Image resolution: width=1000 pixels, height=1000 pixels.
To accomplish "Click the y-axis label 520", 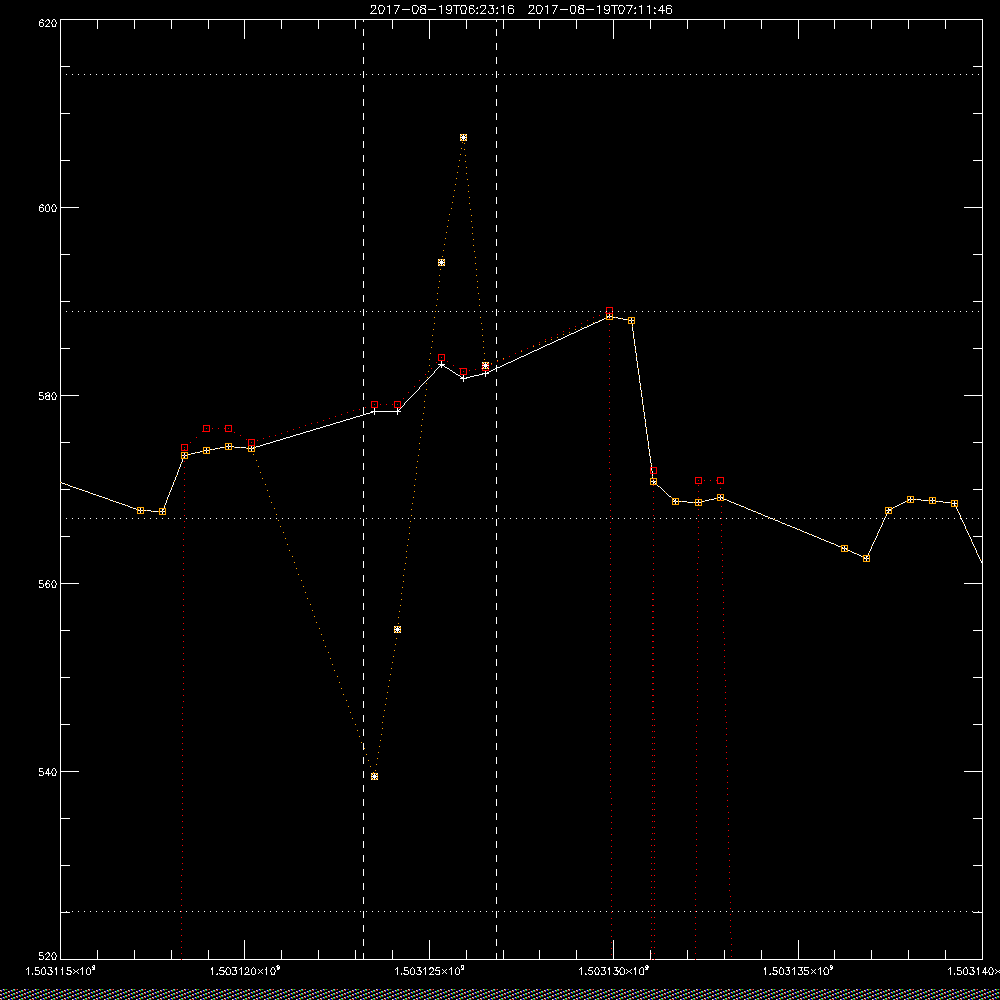I will point(49,957).
